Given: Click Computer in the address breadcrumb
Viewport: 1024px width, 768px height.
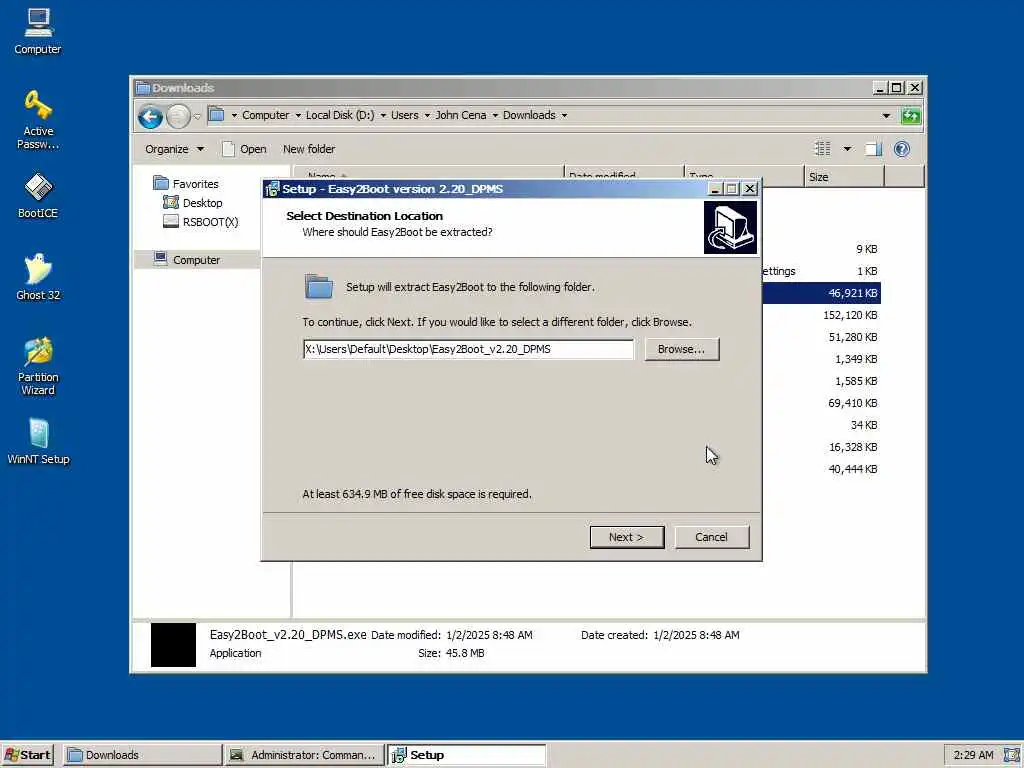Looking at the screenshot, I should pos(265,115).
